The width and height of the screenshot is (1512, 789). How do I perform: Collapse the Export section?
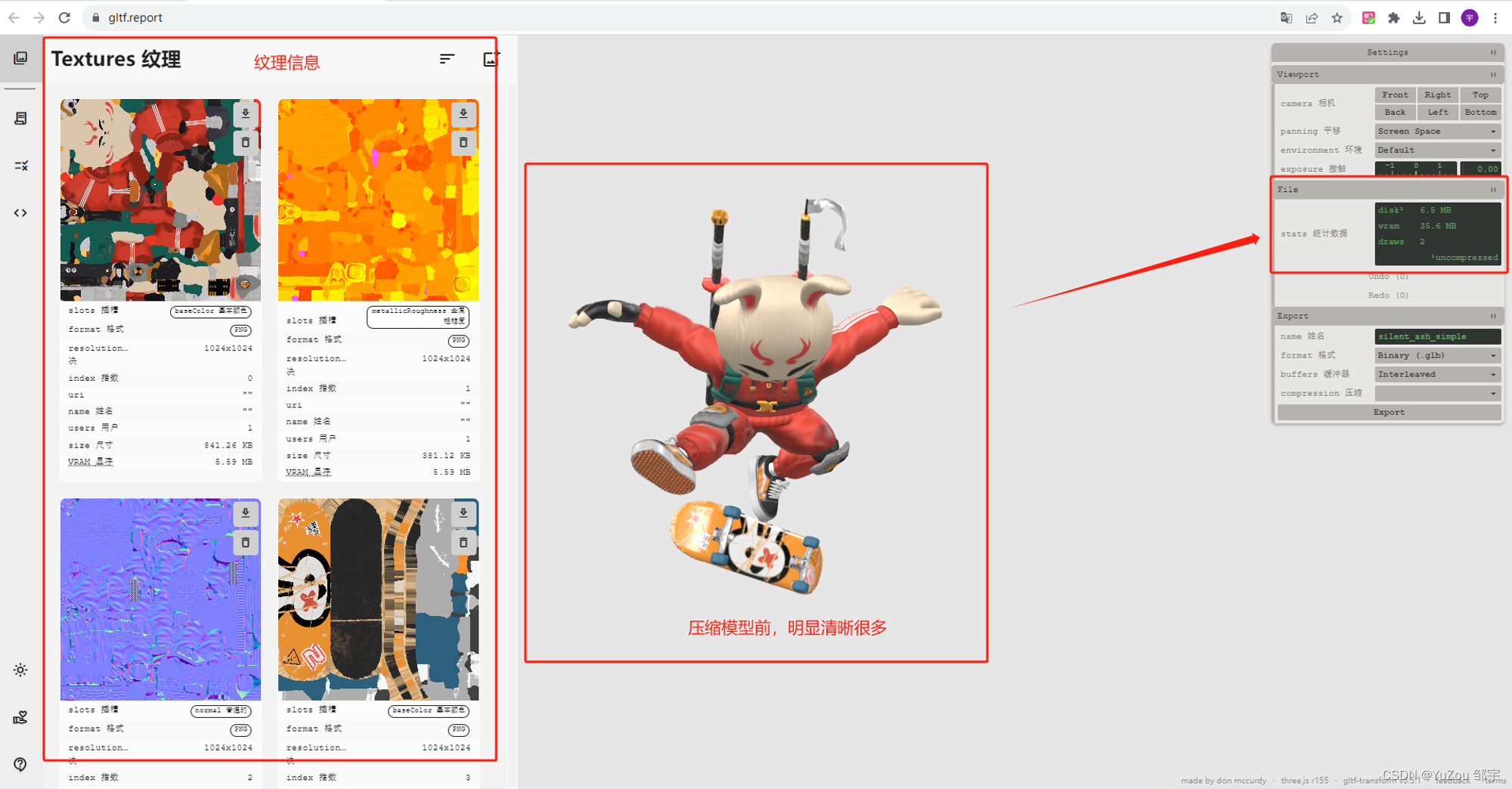point(1388,316)
